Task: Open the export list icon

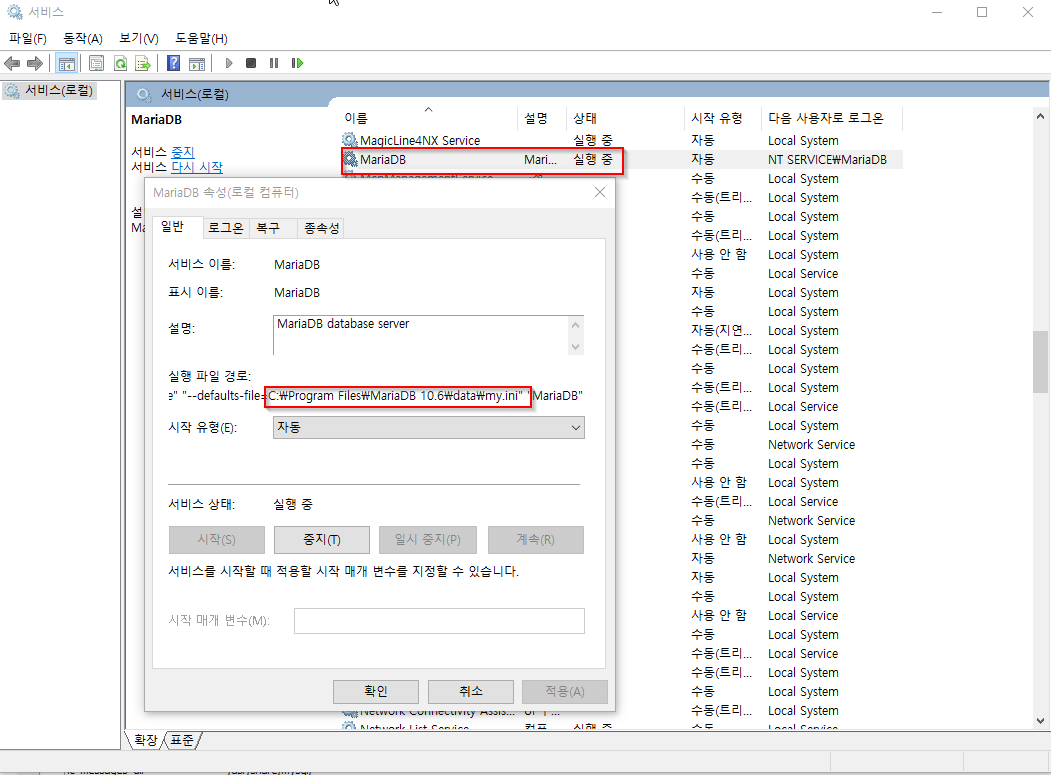Action: tap(142, 62)
